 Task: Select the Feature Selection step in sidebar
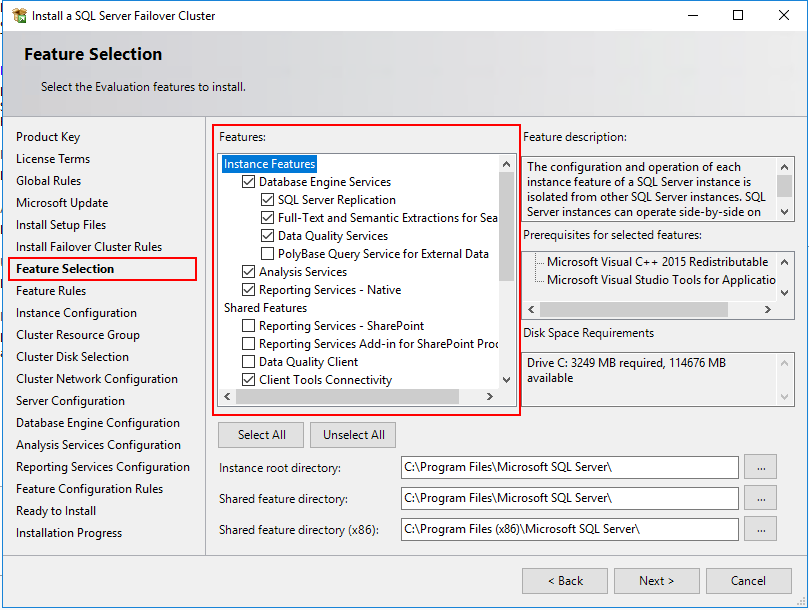point(65,269)
